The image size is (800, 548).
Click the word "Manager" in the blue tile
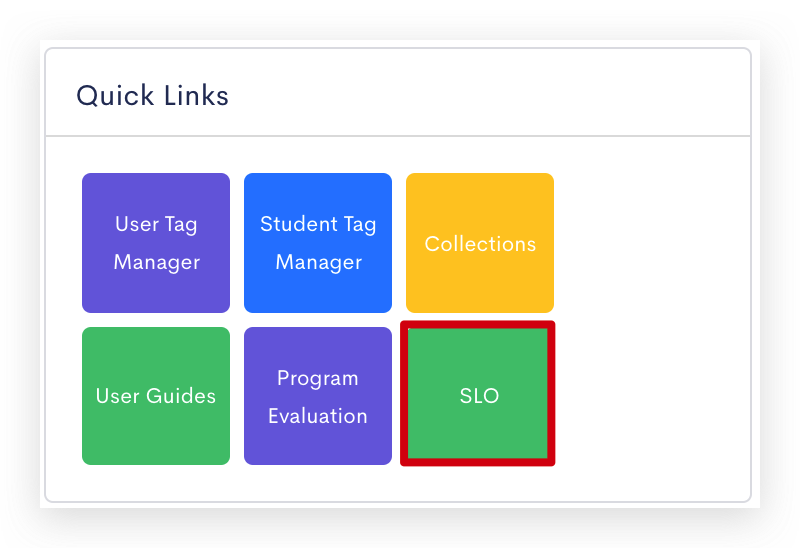[318, 263]
